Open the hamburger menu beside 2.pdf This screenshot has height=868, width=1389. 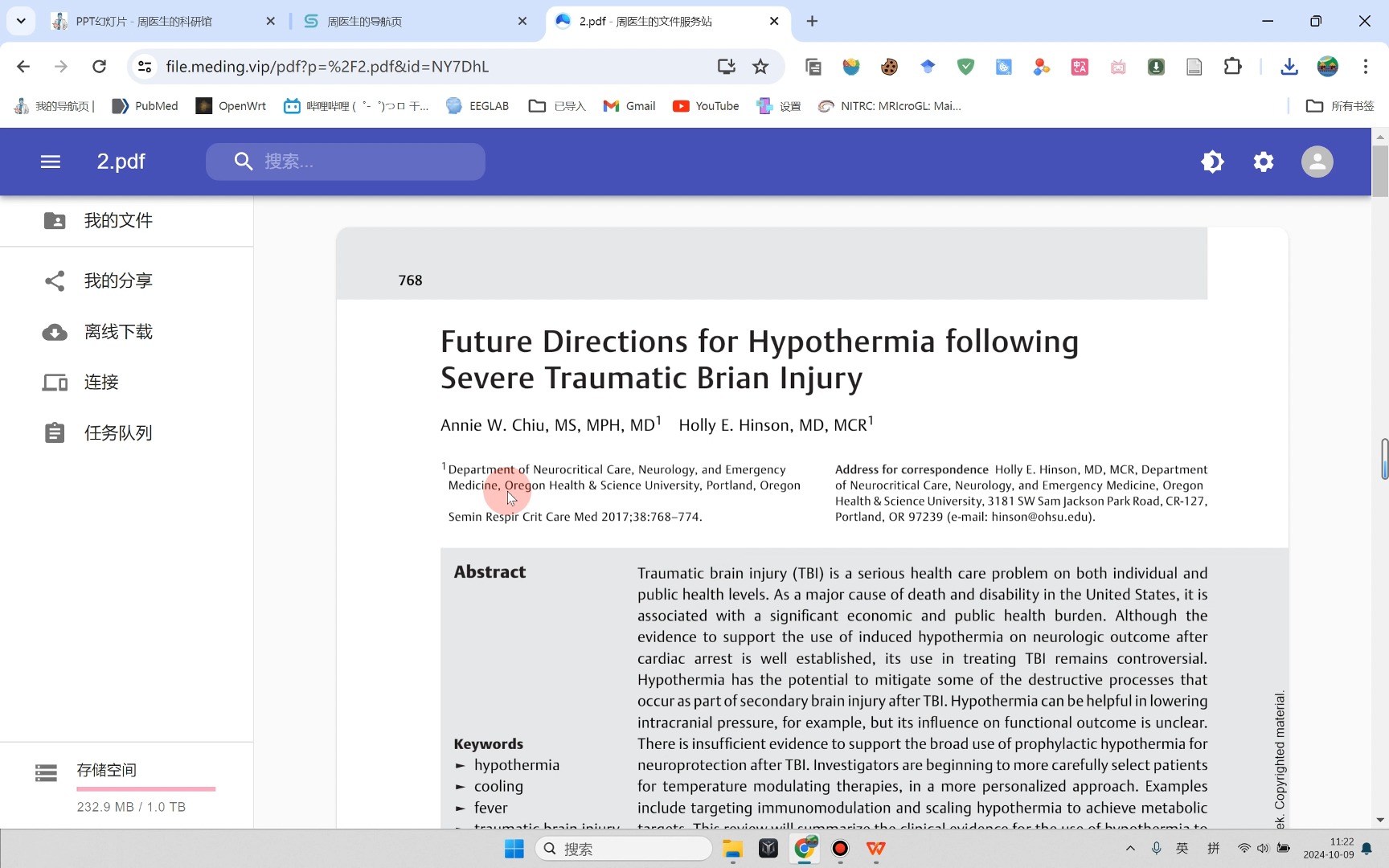pyautogui.click(x=51, y=162)
